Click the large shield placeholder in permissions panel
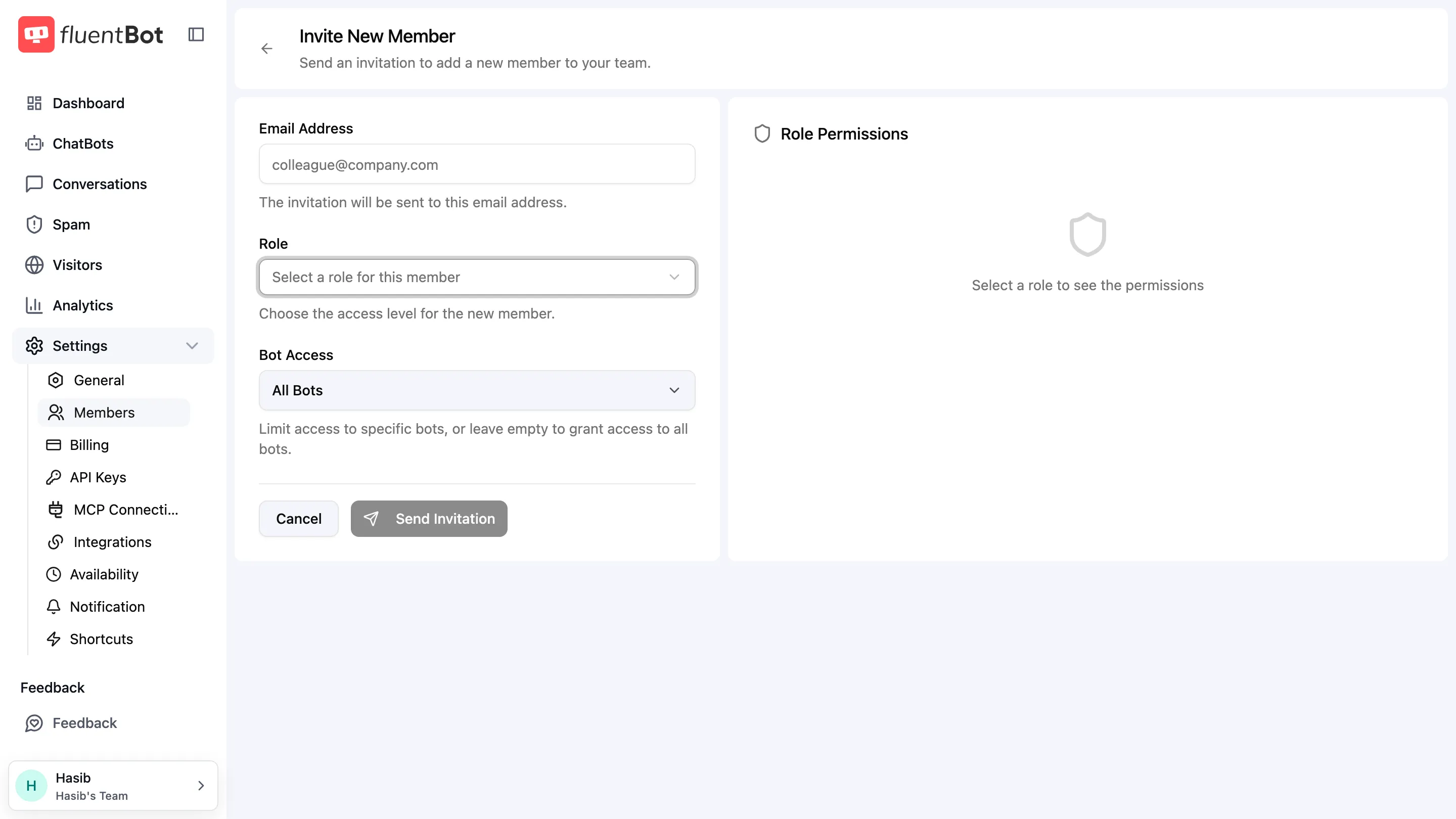1456x819 pixels. tap(1087, 234)
